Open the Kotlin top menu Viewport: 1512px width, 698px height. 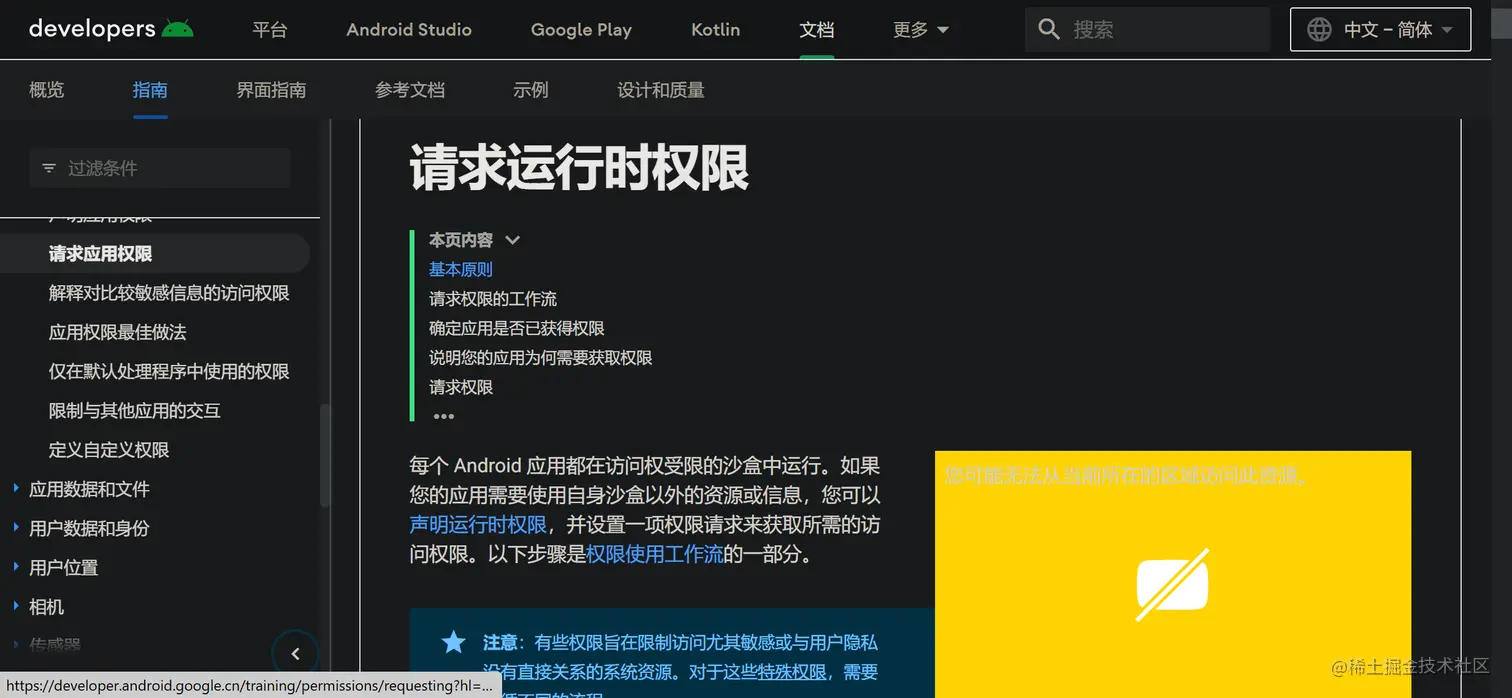[x=716, y=30]
